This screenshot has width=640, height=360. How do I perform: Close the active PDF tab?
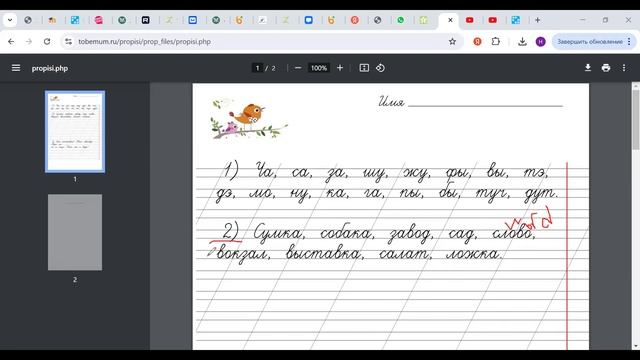[x=450, y=20]
